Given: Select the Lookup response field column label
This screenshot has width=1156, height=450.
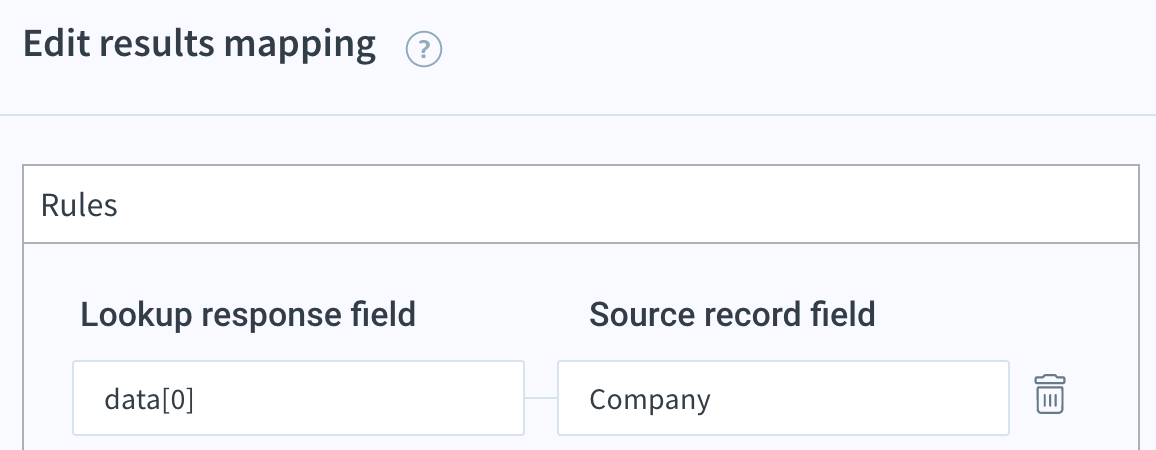Looking at the screenshot, I should click(248, 314).
